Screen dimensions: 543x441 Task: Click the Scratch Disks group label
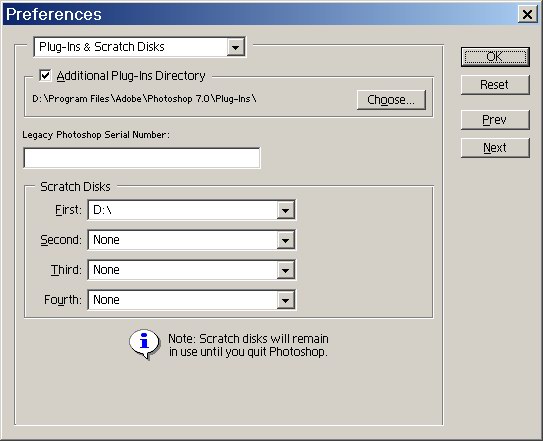point(75,187)
